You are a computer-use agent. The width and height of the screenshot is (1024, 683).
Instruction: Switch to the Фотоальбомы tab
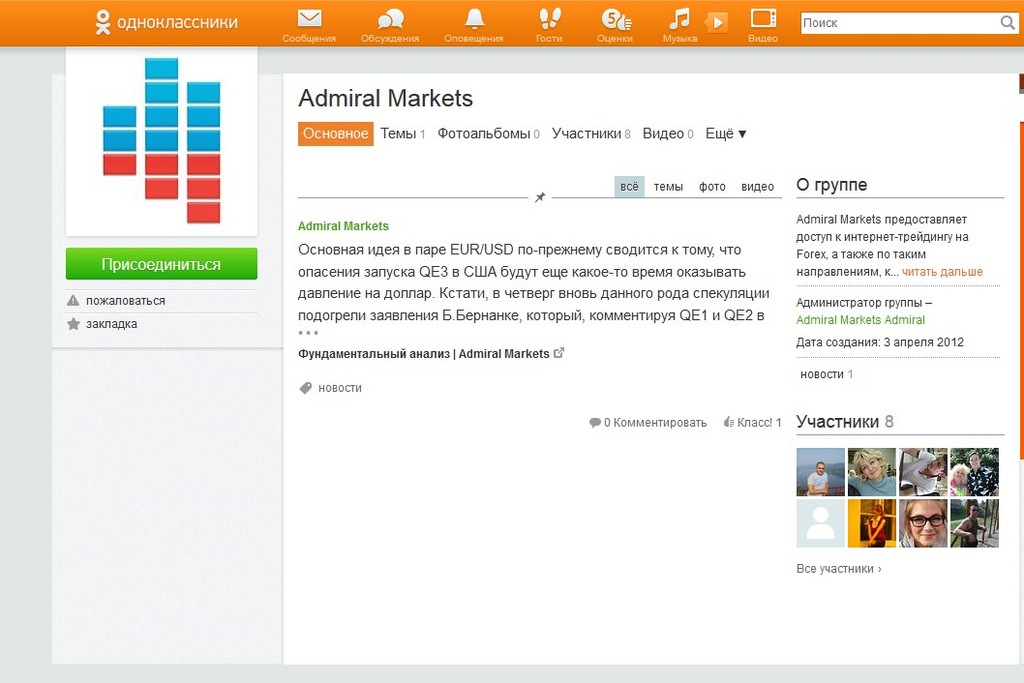pos(488,134)
